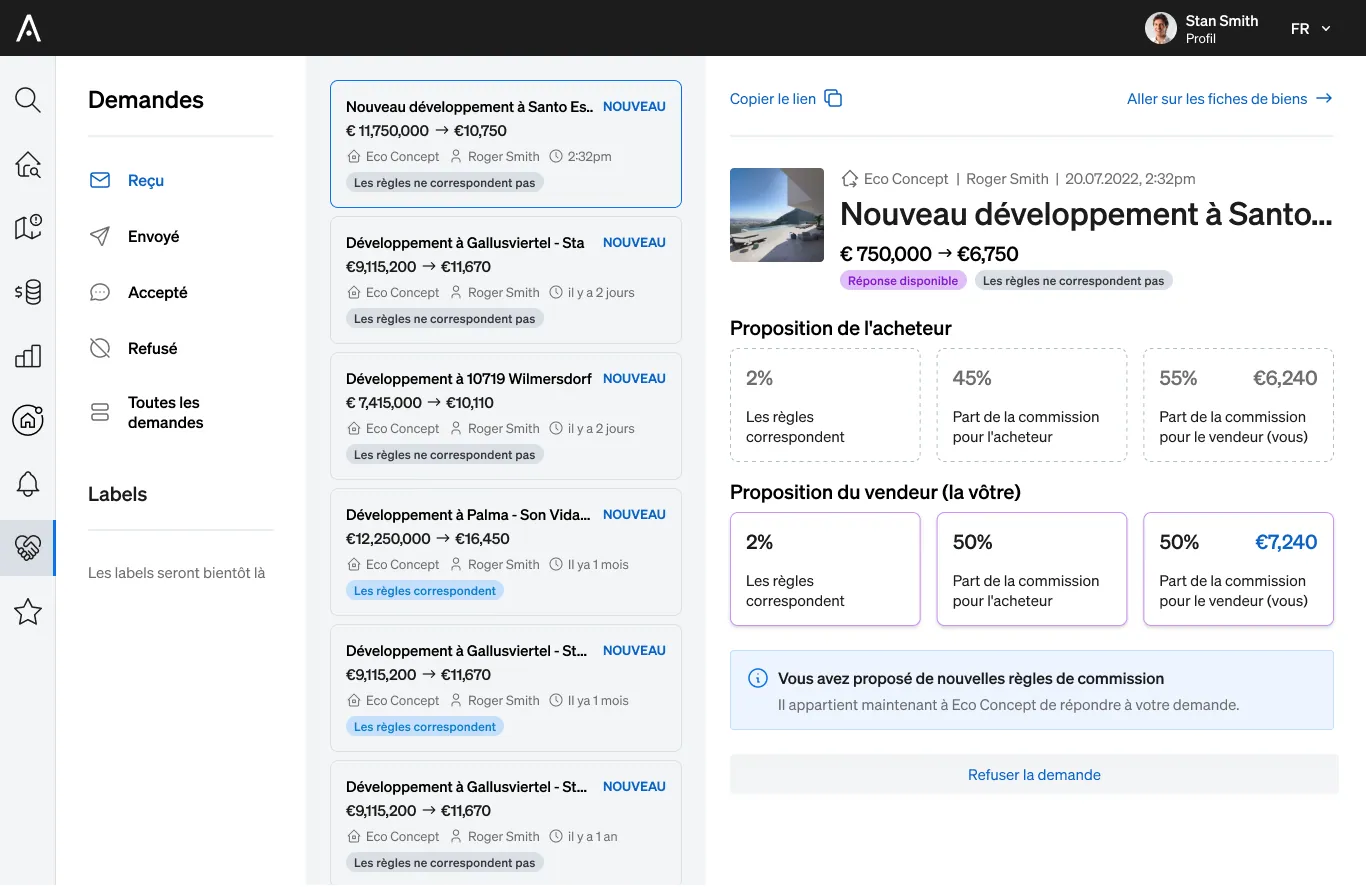Open the Développement à Gallusviertel - Sta request card
Screen dimensions: 1366x887
(506, 280)
